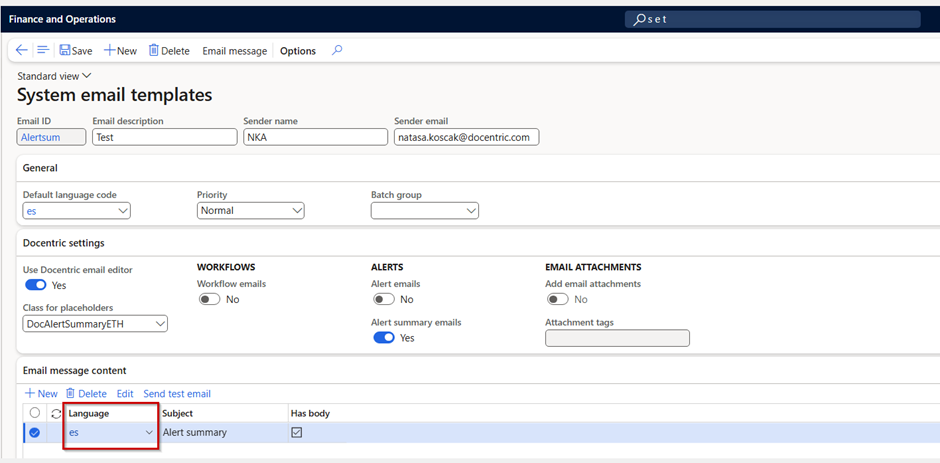Screen dimensions: 940x463
Task: Sort by the Language column header
Action: tap(89, 414)
